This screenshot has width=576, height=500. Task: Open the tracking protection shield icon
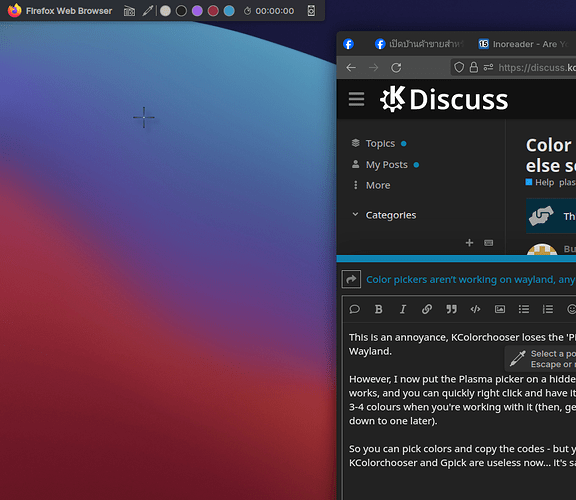click(459, 67)
